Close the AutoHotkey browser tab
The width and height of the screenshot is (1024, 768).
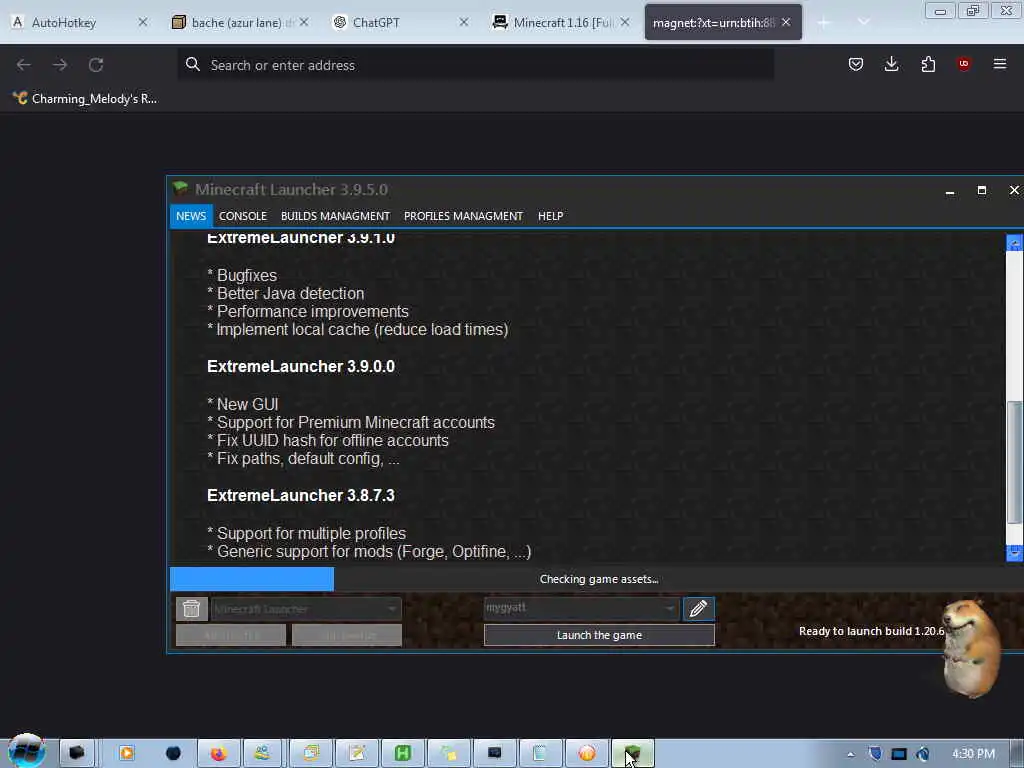(x=143, y=23)
